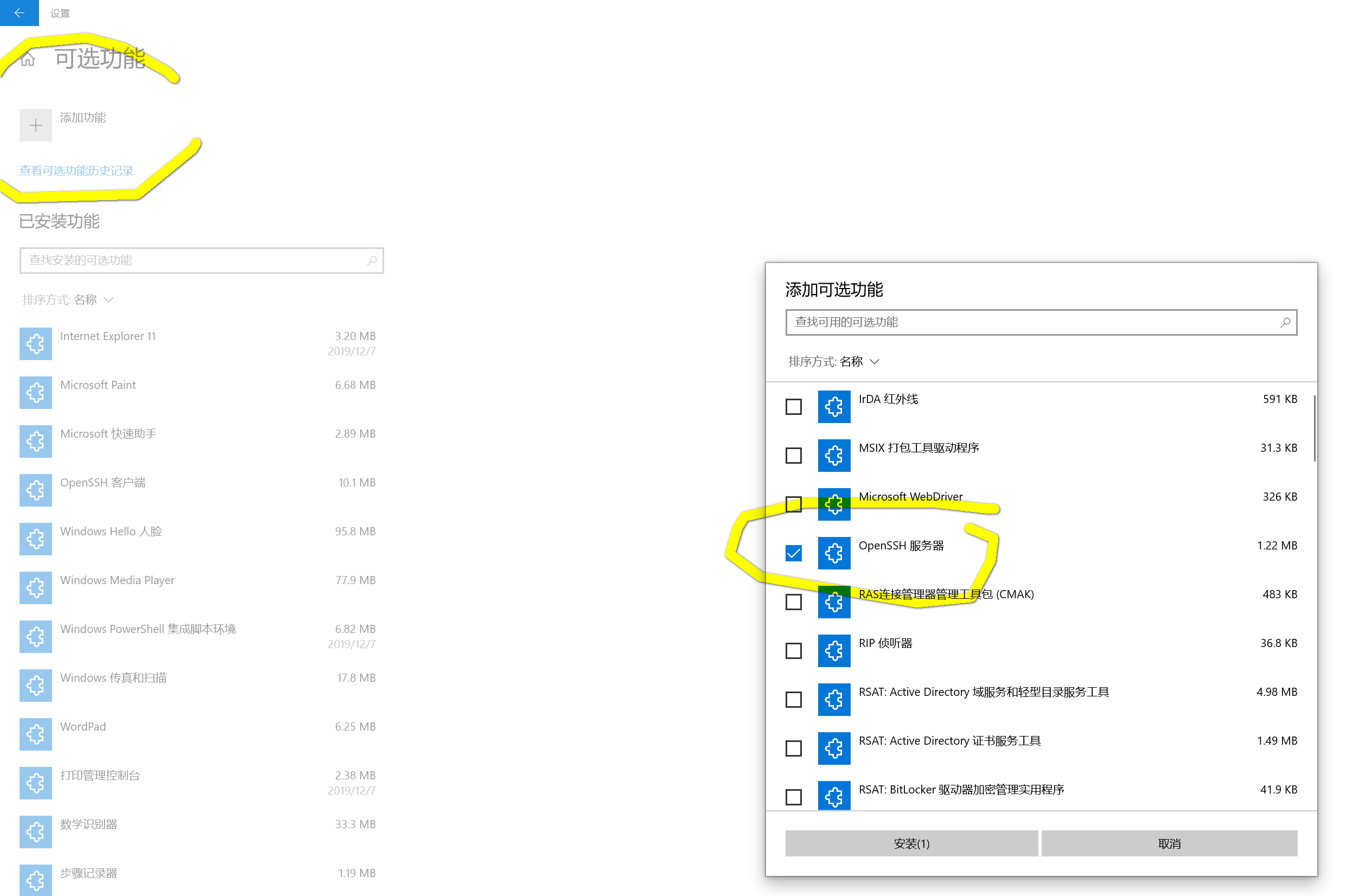Check the RIP 侦听器 checkbox

click(x=793, y=651)
